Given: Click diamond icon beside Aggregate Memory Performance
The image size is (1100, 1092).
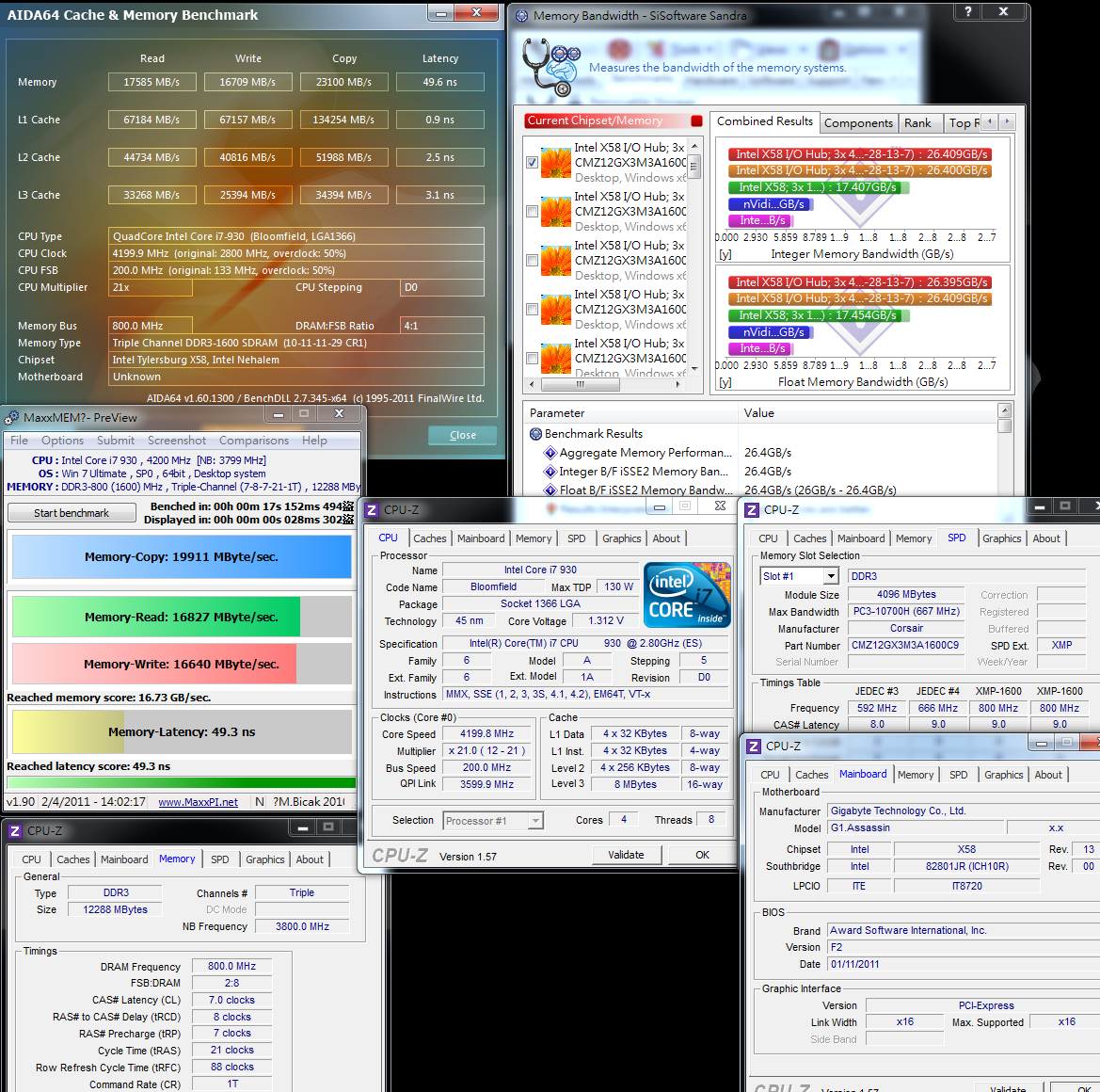Looking at the screenshot, I should (550, 453).
